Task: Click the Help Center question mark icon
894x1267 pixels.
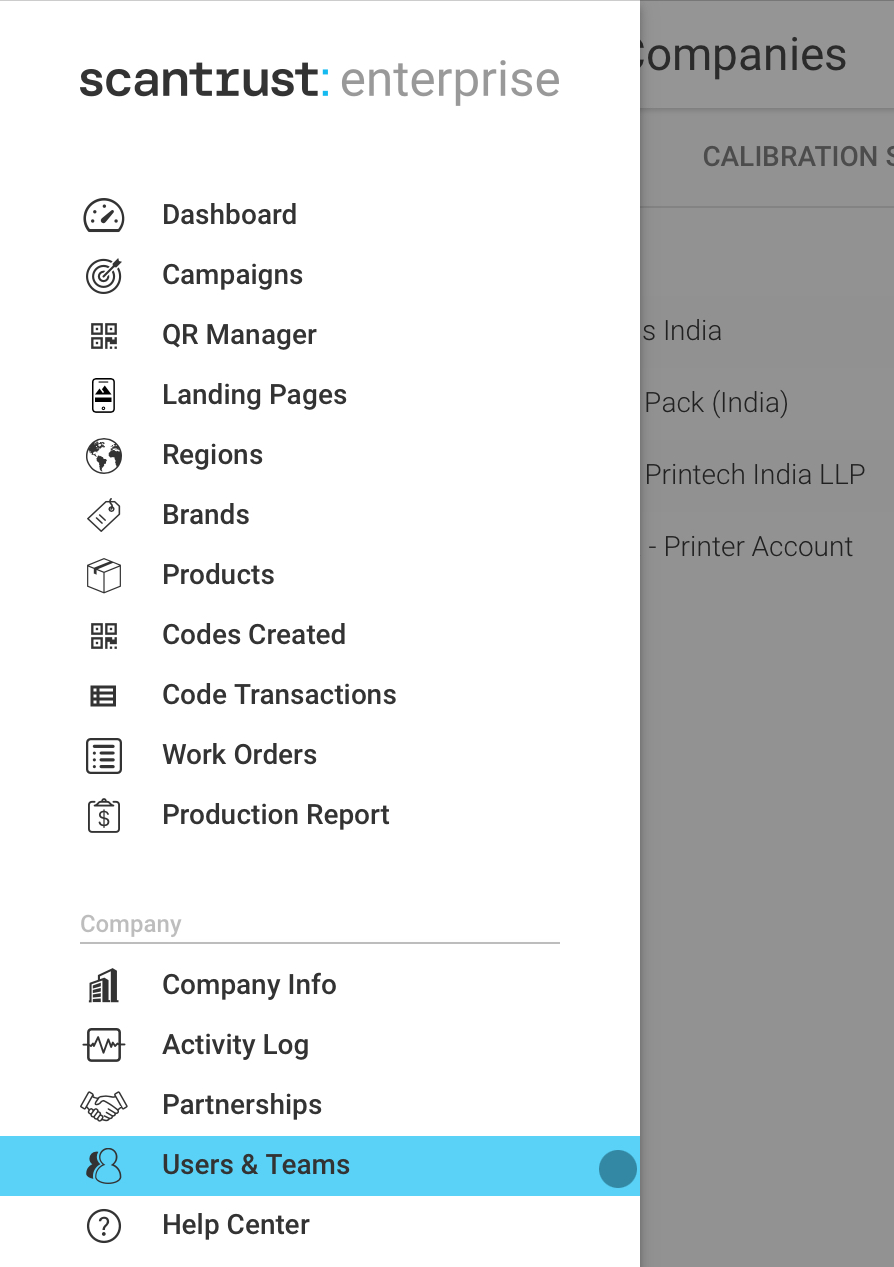Action: point(103,1225)
